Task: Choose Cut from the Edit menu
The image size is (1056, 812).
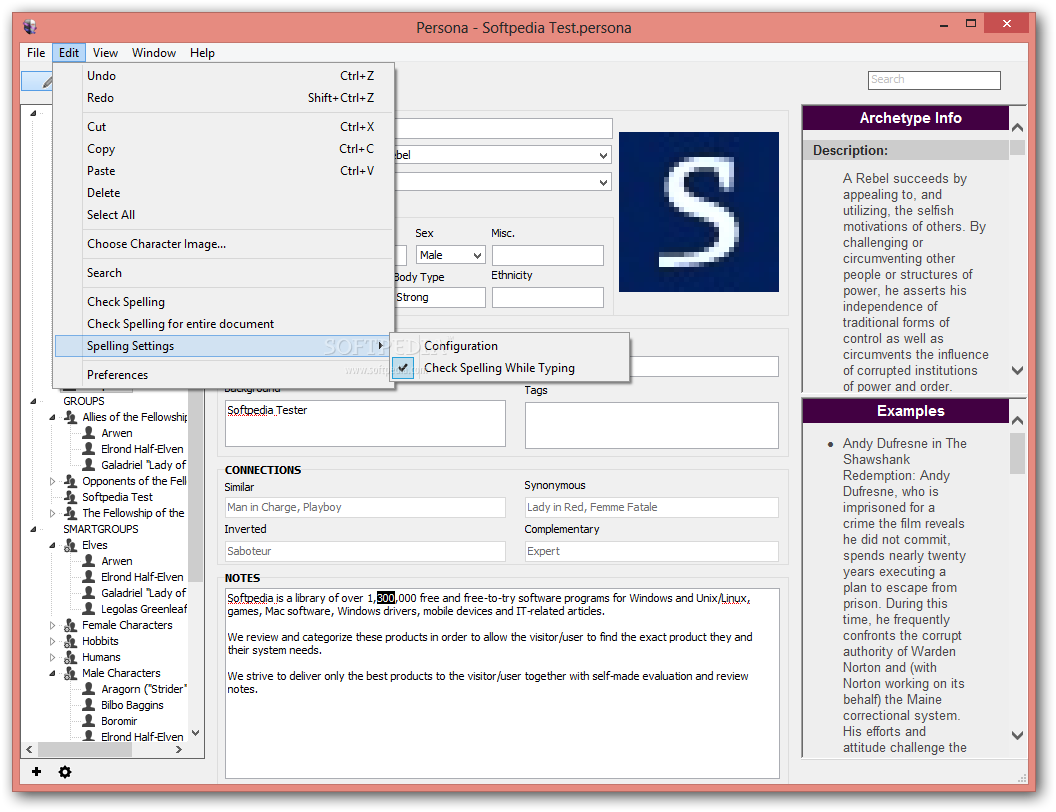Action: point(224,127)
